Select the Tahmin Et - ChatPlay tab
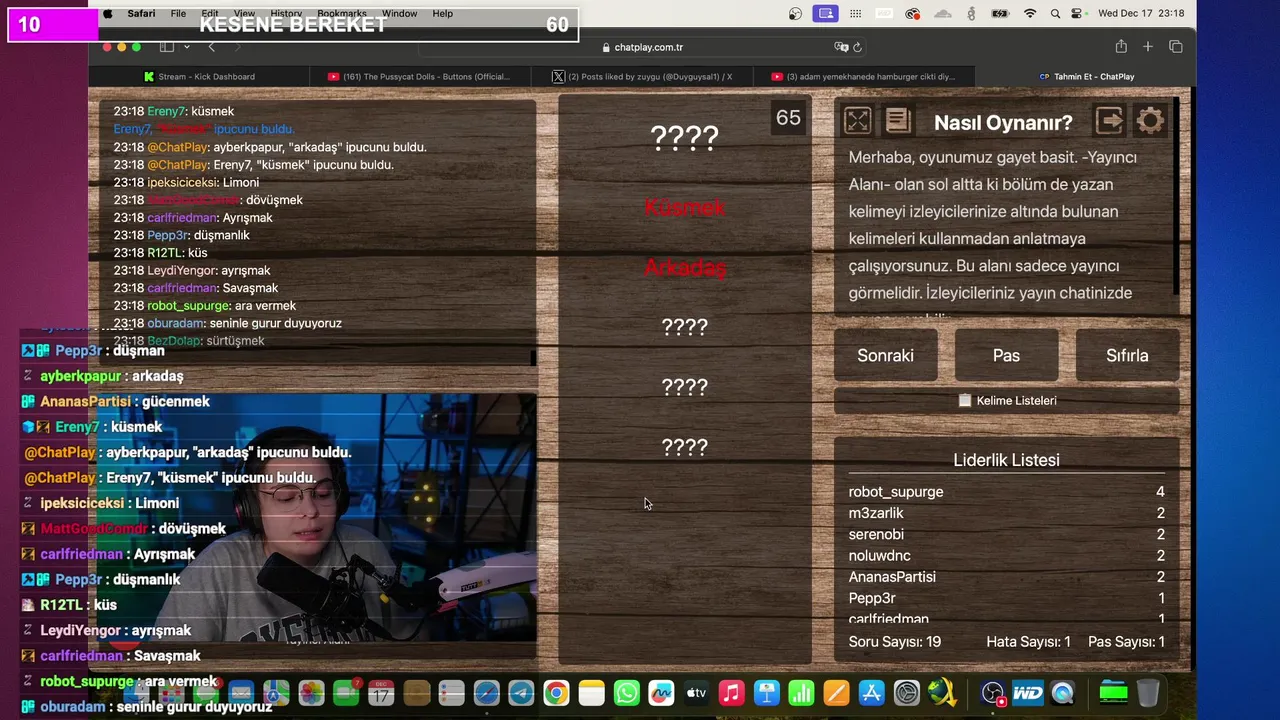Screen dimensions: 1280x720 [1086, 76]
